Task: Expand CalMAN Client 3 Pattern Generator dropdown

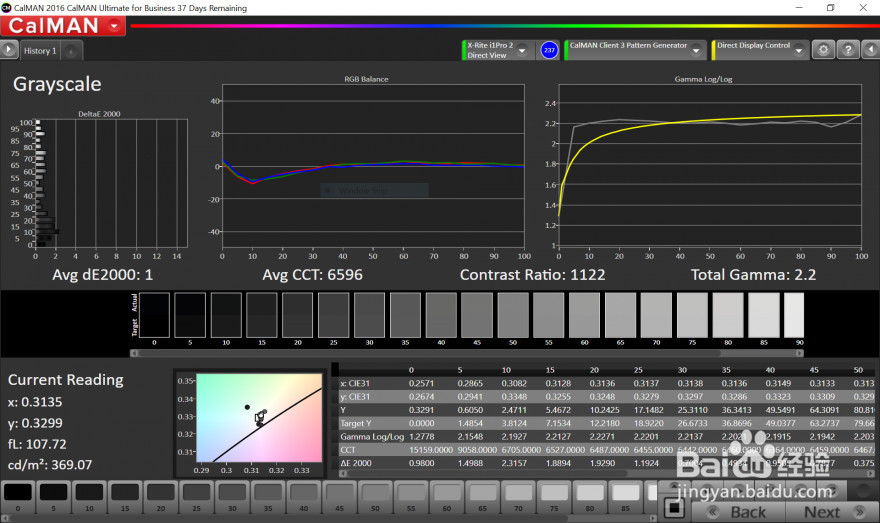Action: pyautogui.click(x=696, y=51)
